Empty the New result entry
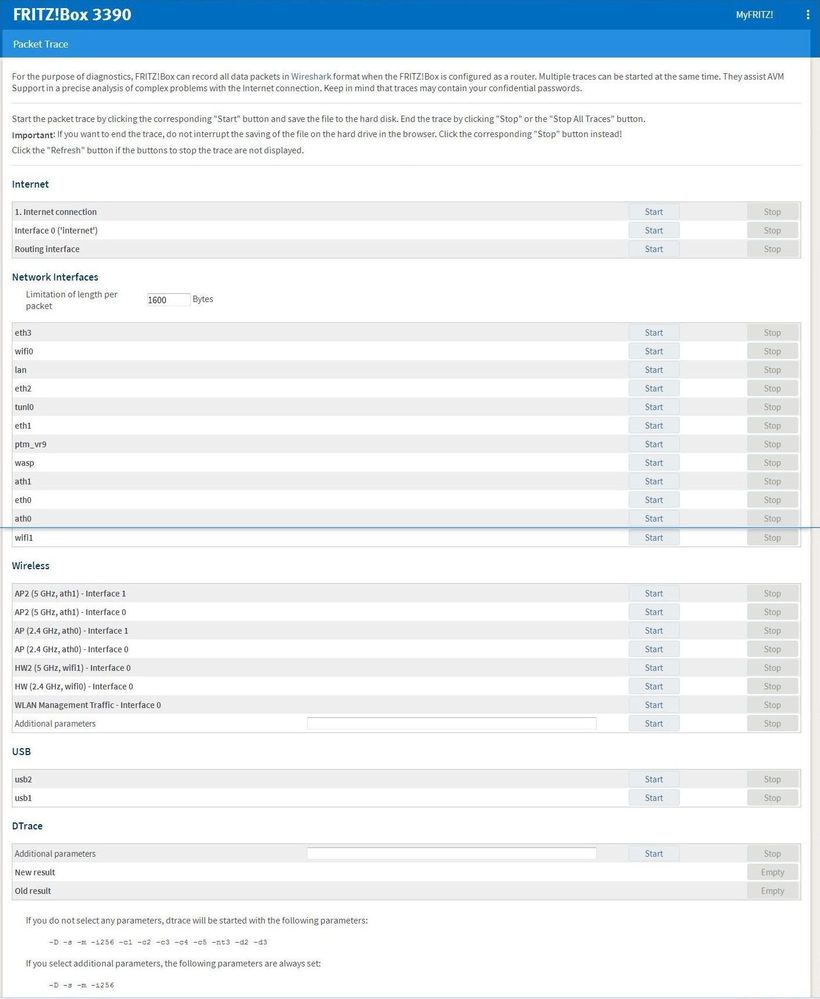 tap(772, 872)
